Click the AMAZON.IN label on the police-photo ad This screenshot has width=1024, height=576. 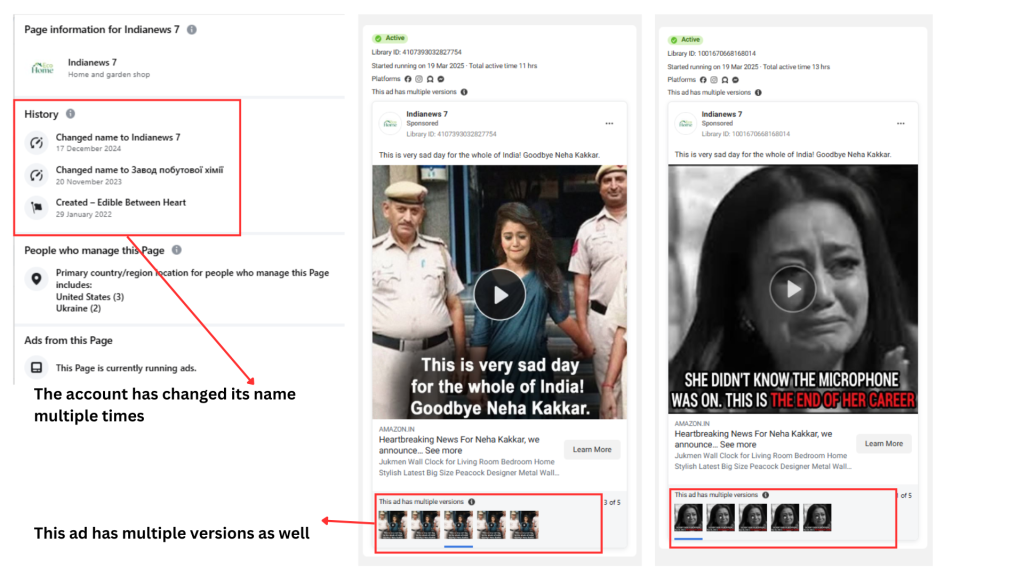point(396,429)
